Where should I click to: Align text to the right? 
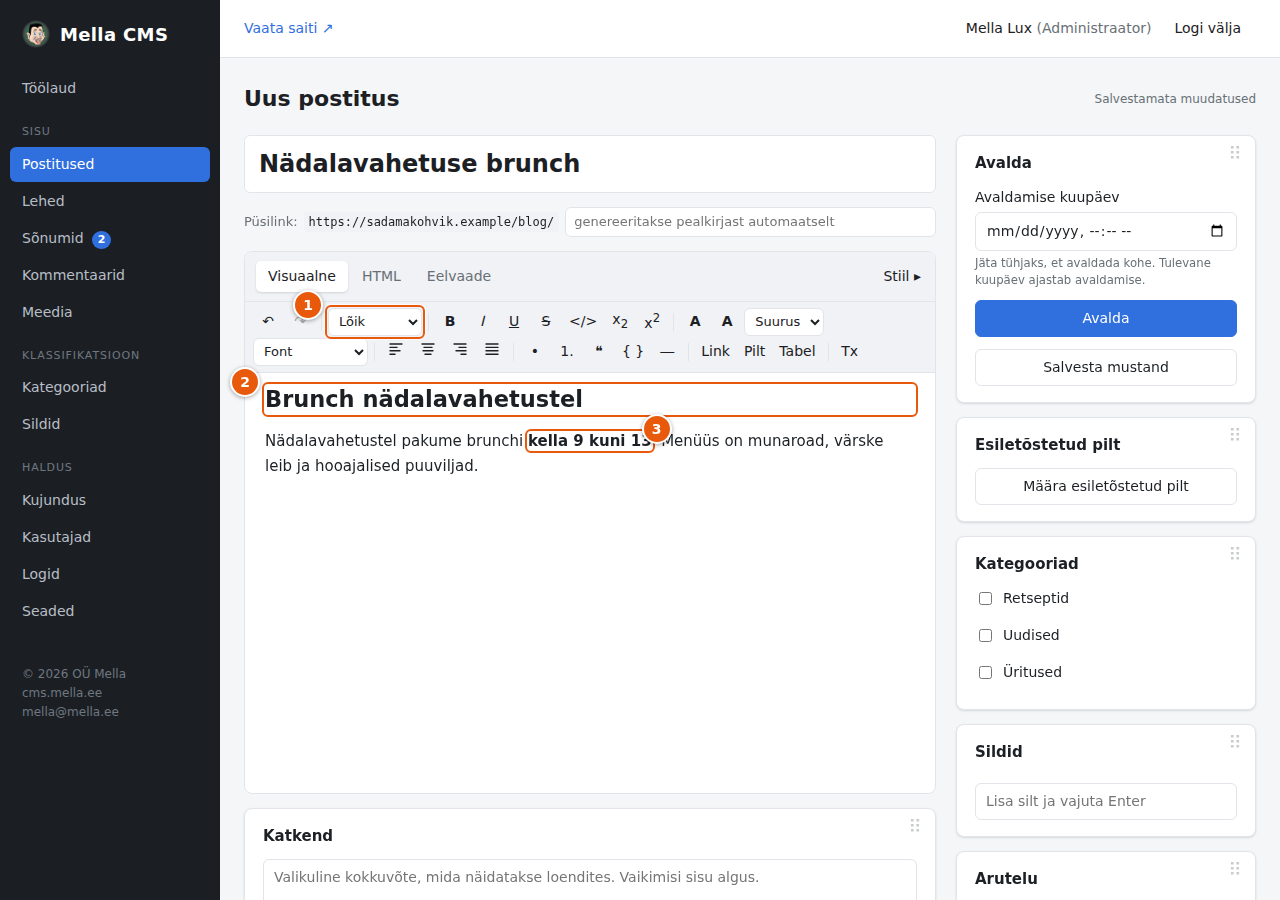(x=460, y=351)
